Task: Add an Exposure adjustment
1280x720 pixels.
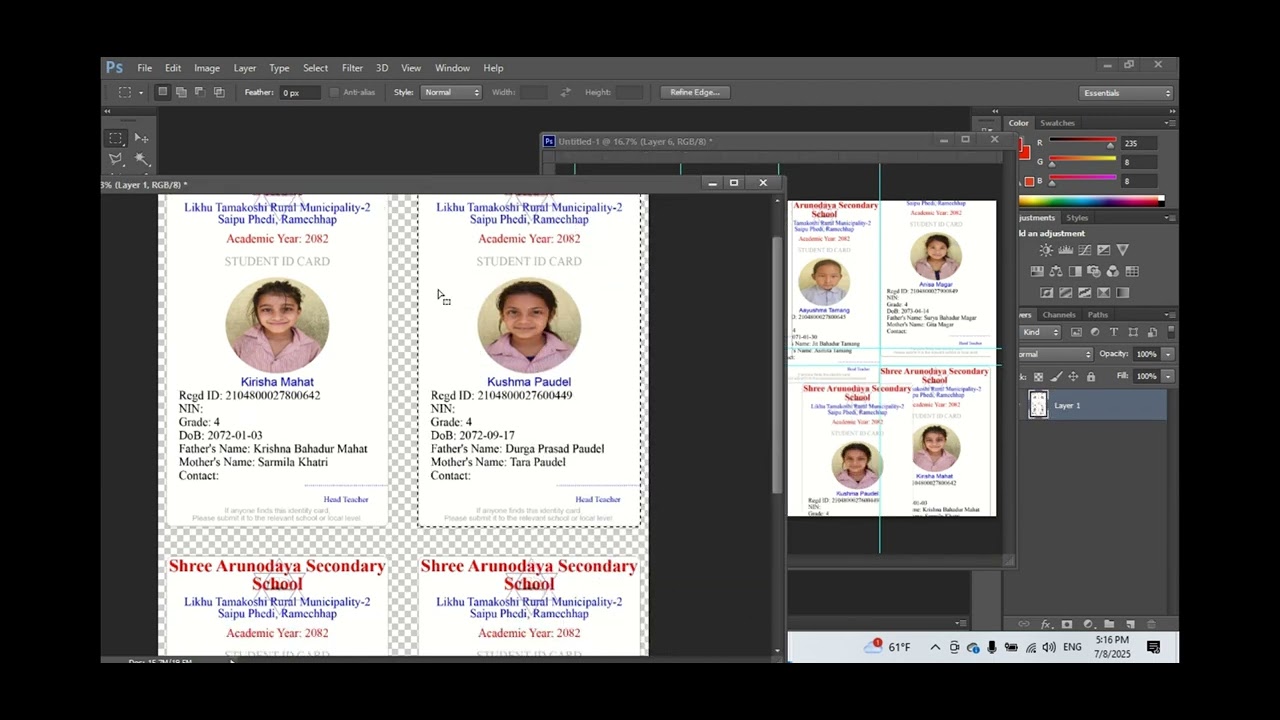Action: pyautogui.click(x=1103, y=250)
